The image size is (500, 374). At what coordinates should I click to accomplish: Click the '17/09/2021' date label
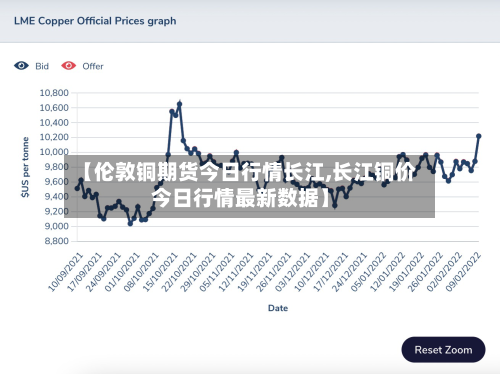click(84, 272)
